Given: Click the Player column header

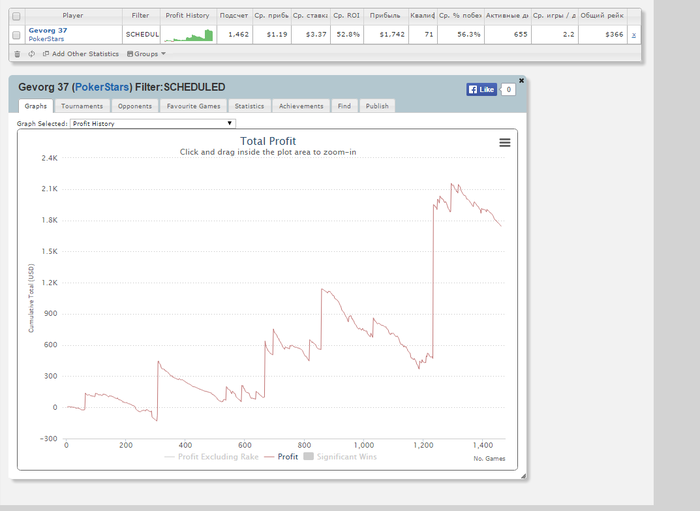Looking at the screenshot, I should tap(73, 16).
